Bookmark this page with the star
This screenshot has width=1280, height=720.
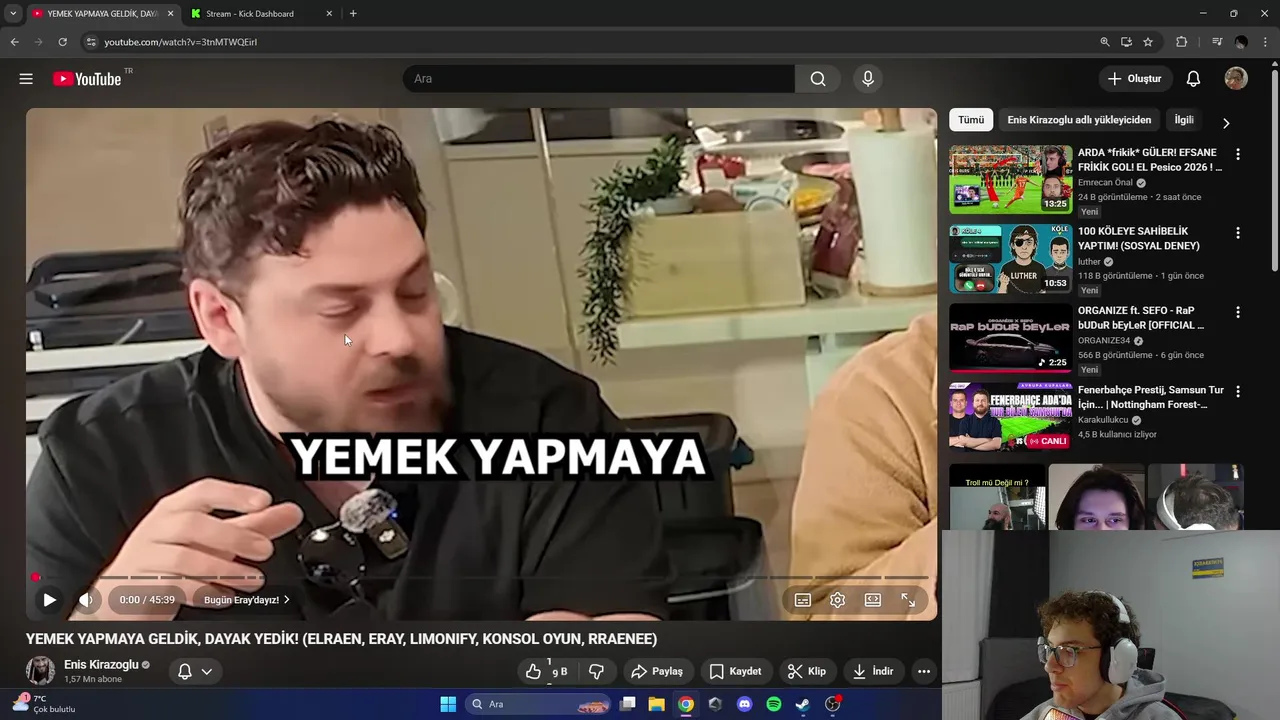click(x=1148, y=42)
